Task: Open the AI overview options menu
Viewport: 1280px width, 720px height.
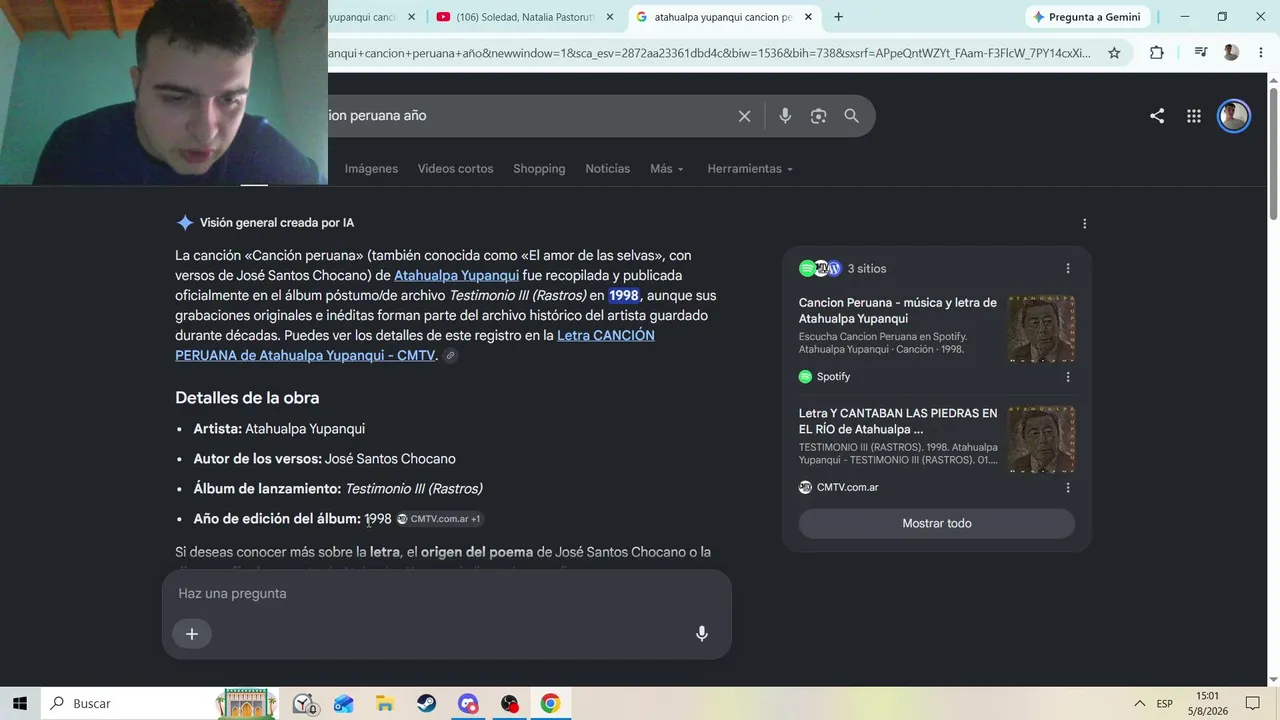Action: [x=1084, y=224]
